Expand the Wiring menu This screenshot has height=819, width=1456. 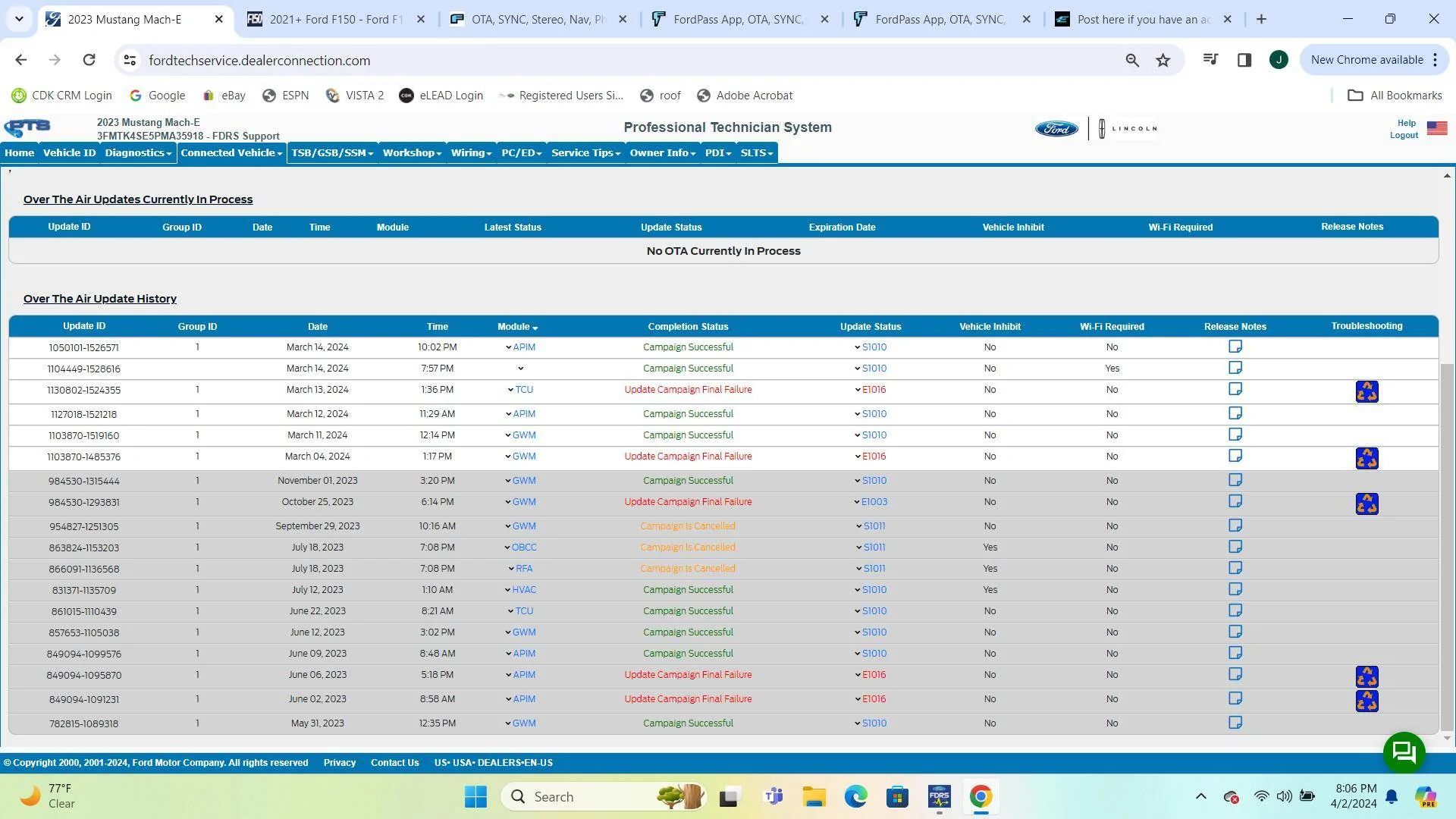(471, 152)
